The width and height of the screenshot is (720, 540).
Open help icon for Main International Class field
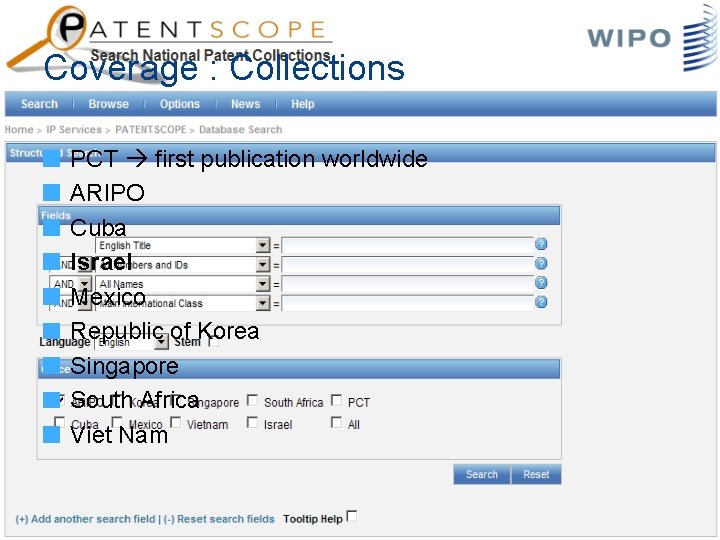click(541, 302)
